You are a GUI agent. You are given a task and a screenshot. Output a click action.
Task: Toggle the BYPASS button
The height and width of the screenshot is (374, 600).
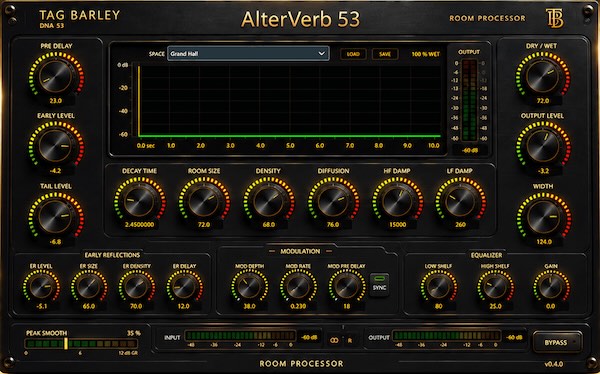point(558,342)
